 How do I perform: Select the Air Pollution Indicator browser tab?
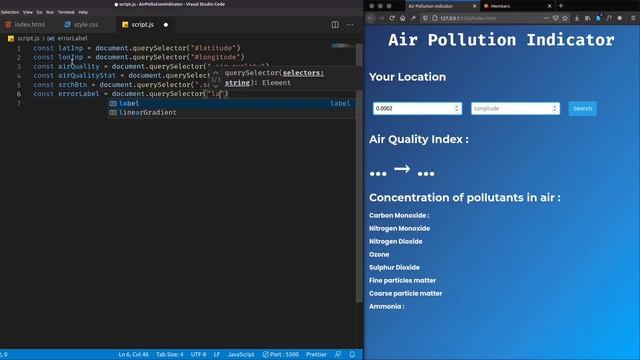coord(442,6)
